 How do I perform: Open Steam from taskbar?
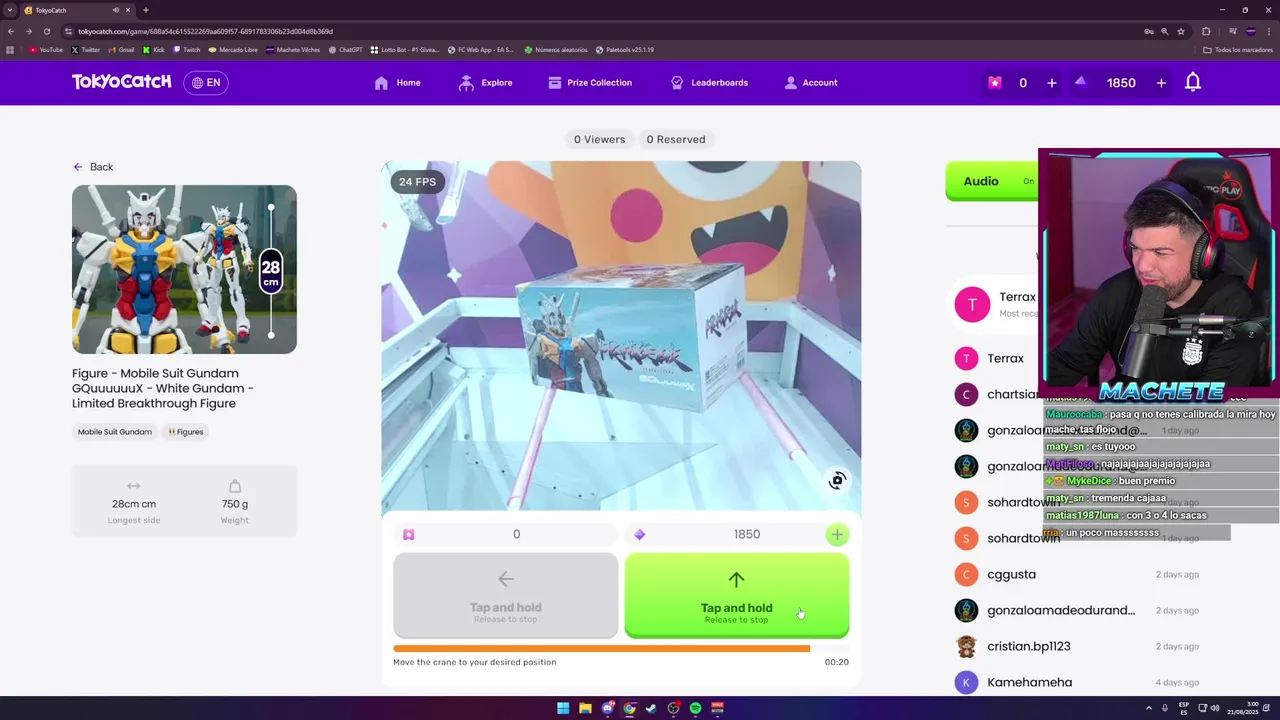pos(651,708)
